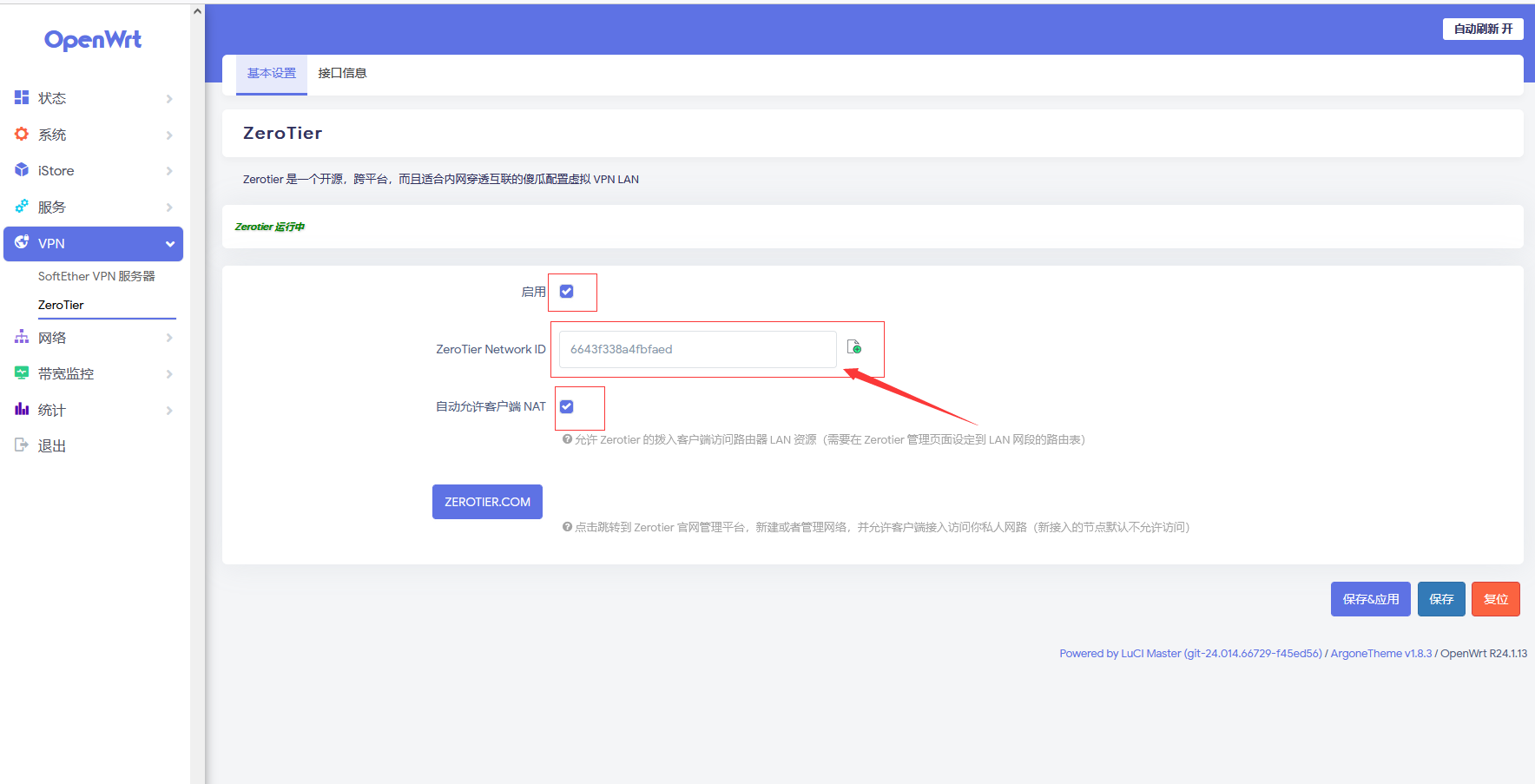
Task: Click the System gear icon in sidebar
Action: (x=22, y=134)
